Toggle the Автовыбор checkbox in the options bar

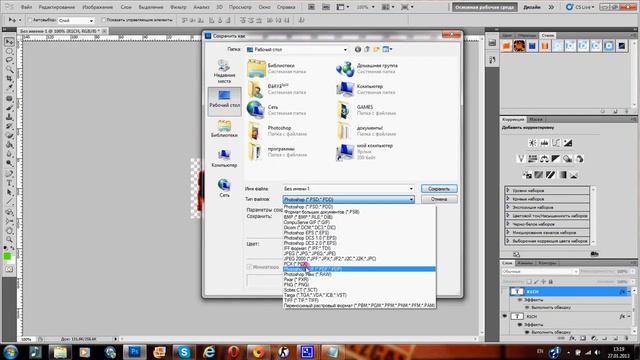(x=30, y=20)
